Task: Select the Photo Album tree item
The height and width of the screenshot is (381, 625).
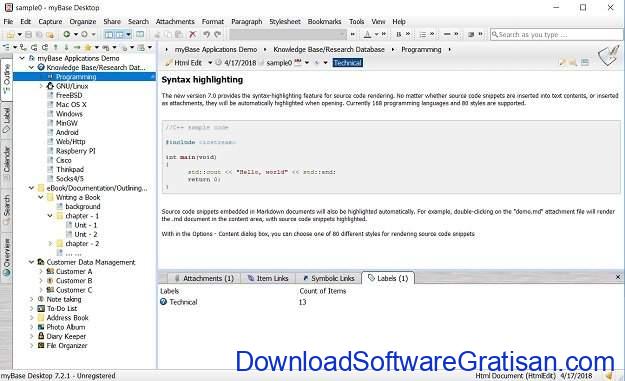Action: 66,327
